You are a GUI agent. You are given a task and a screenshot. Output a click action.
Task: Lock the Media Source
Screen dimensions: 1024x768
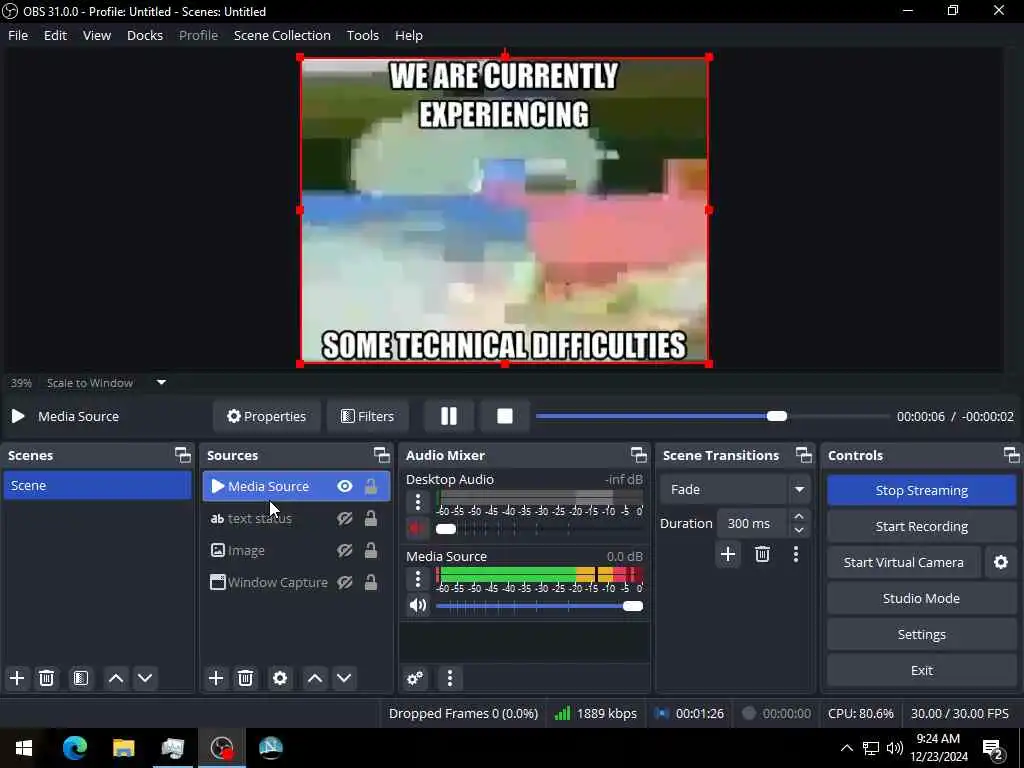pos(370,486)
